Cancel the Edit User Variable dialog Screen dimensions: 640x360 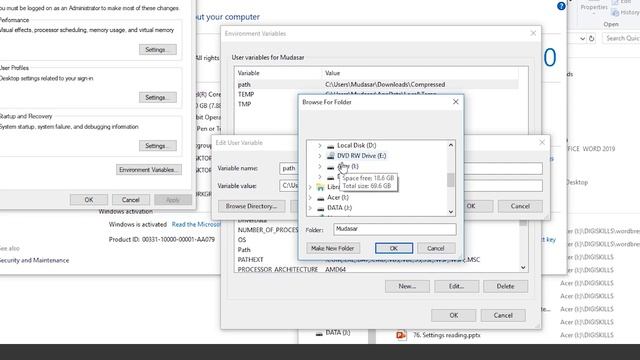click(520, 206)
